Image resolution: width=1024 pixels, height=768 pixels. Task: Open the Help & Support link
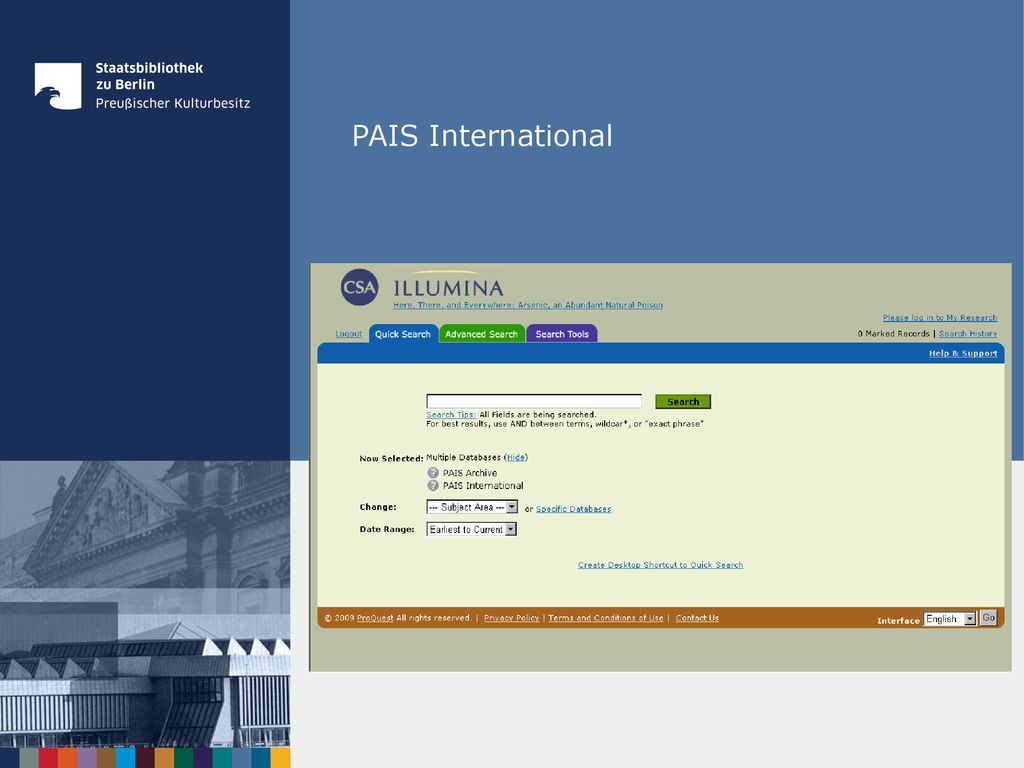[963, 353]
